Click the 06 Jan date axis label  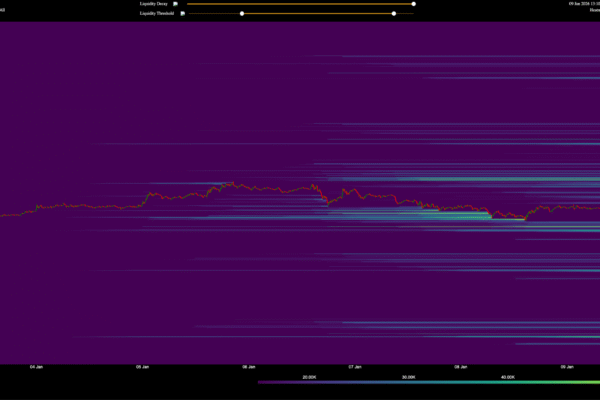(x=249, y=367)
